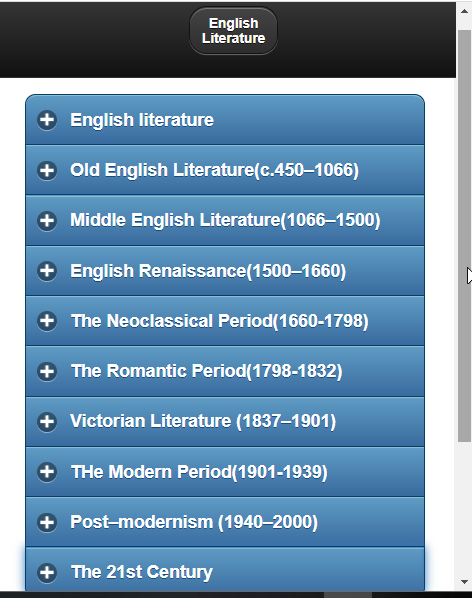Click plus icon for Post–modernism section
Viewport: 472px width, 598px height.
[47, 522]
